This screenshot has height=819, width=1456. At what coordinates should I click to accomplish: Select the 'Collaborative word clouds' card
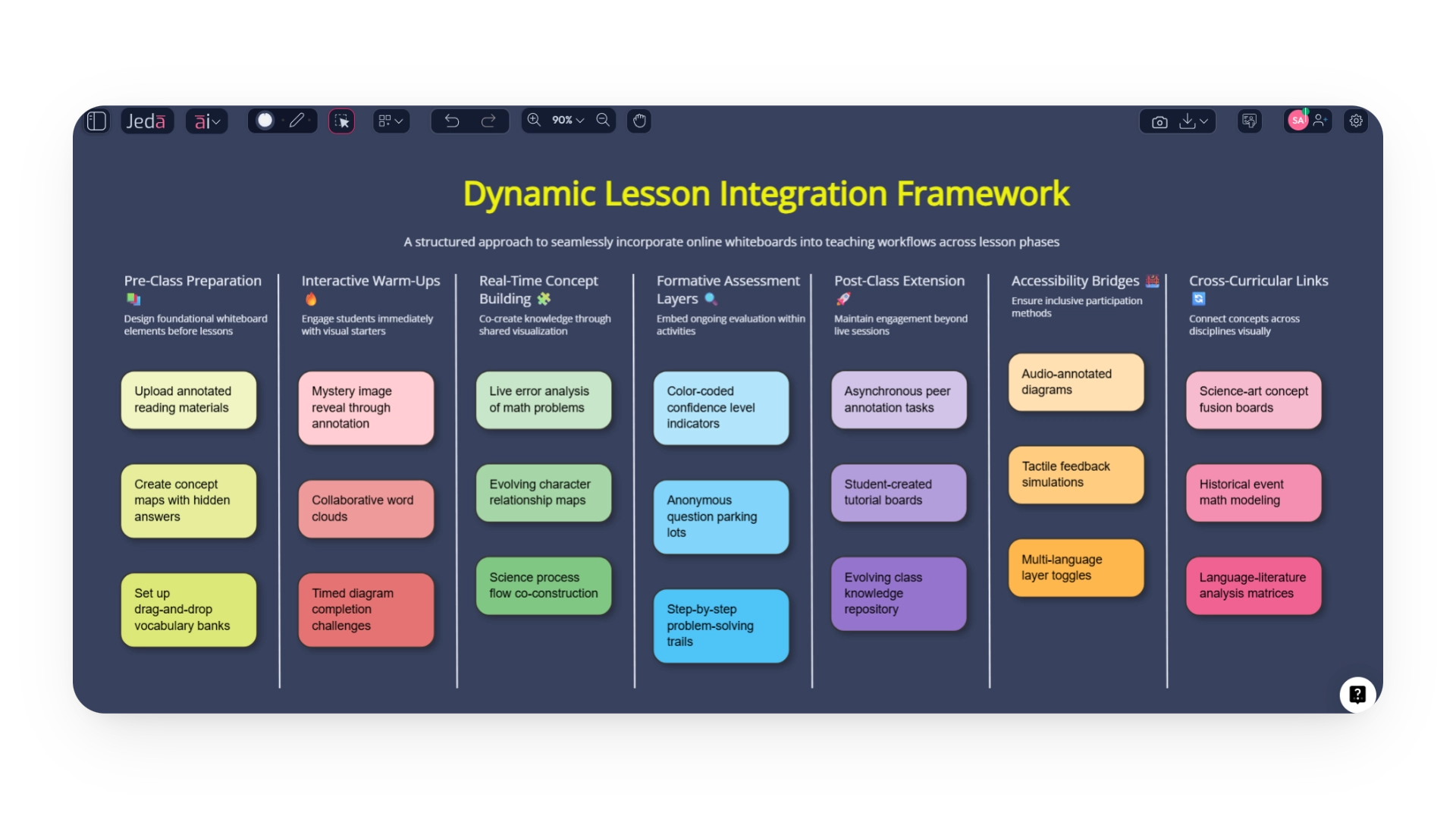pyautogui.click(x=366, y=509)
